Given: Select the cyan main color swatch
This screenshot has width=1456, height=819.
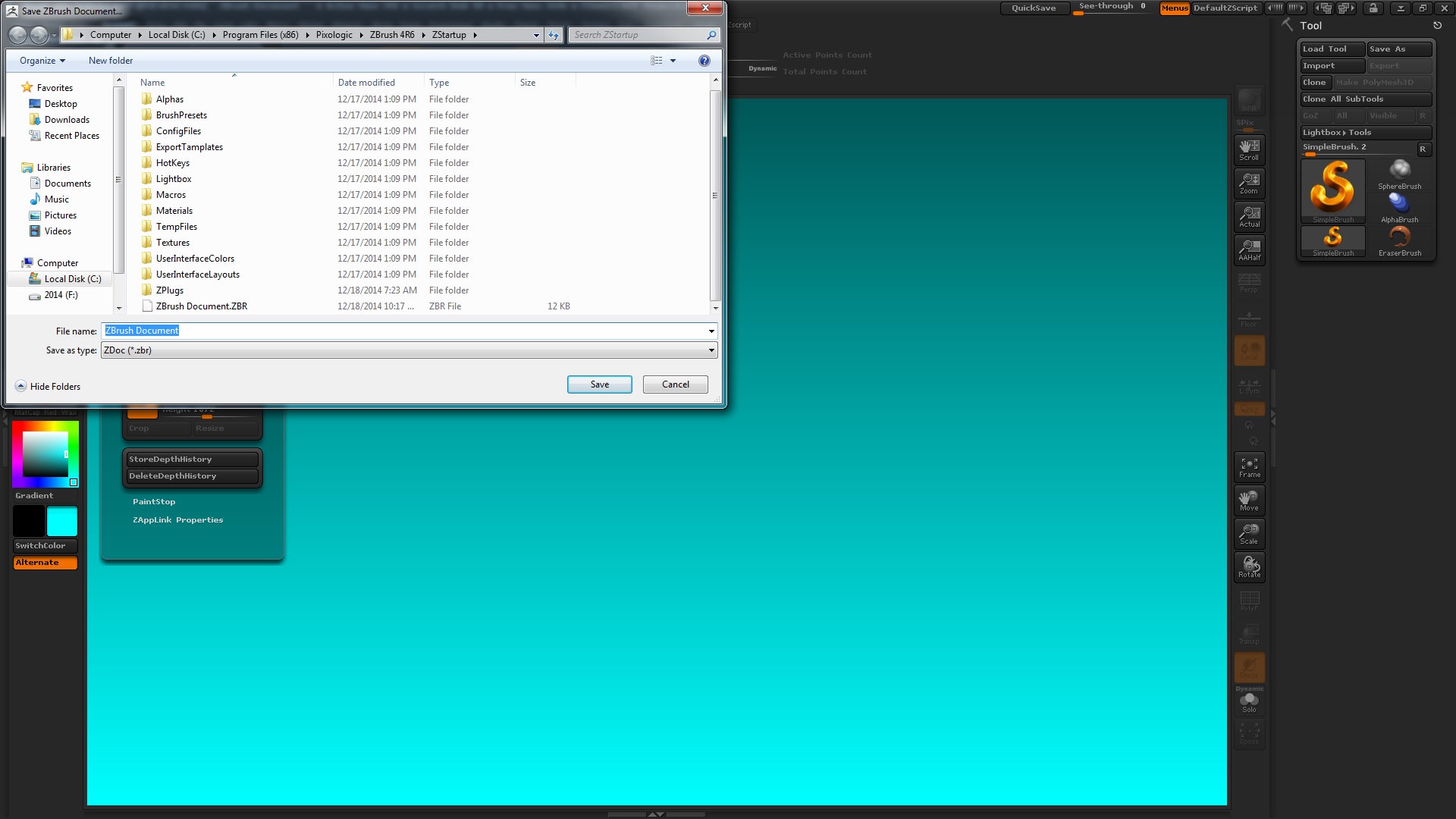Looking at the screenshot, I should (62, 522).
